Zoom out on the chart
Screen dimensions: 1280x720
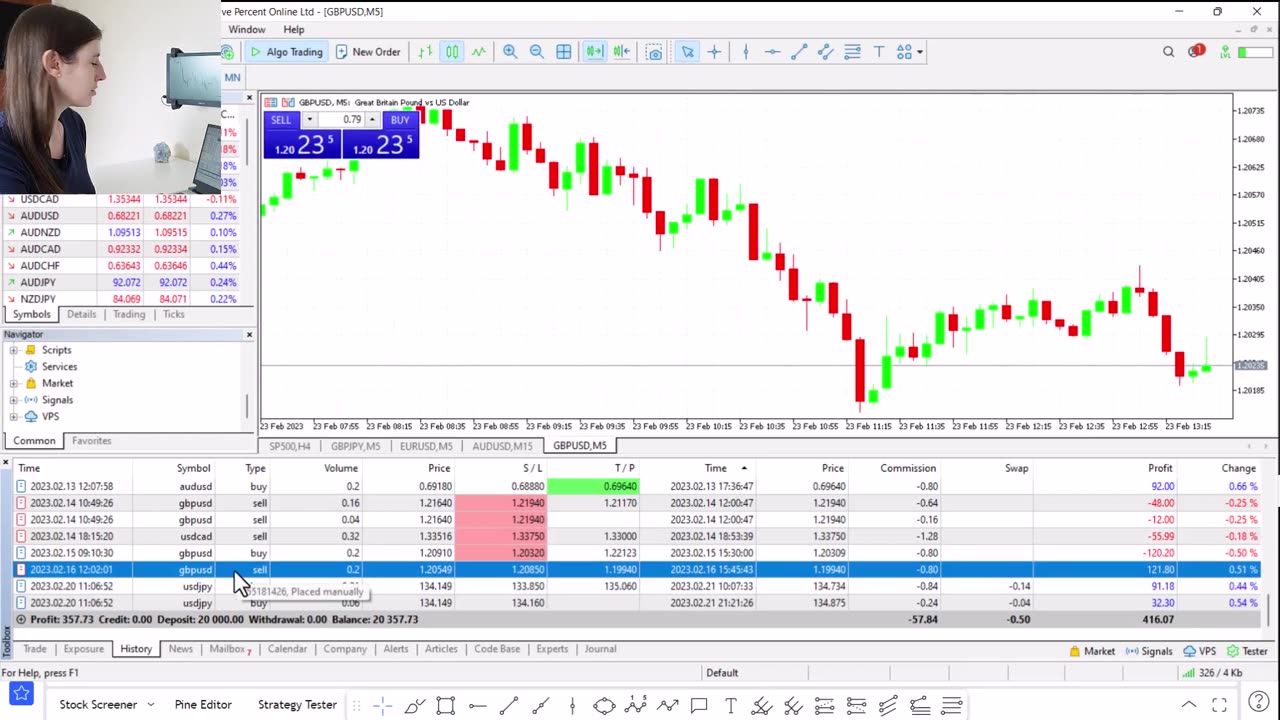pyautogui.click(x=537, y=52)
